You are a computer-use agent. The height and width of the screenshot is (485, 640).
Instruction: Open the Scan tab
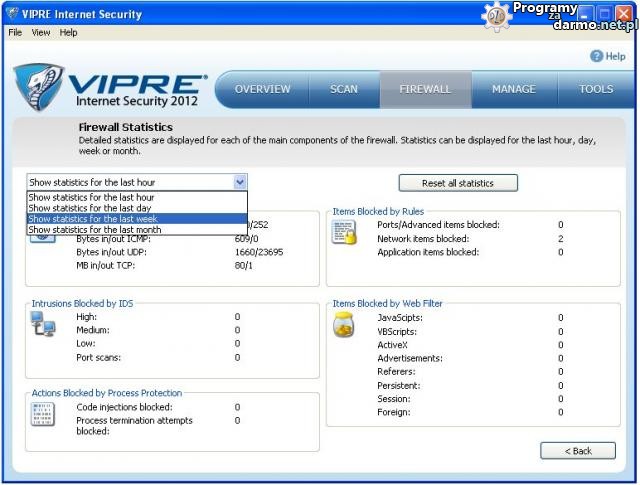[344, 89]
